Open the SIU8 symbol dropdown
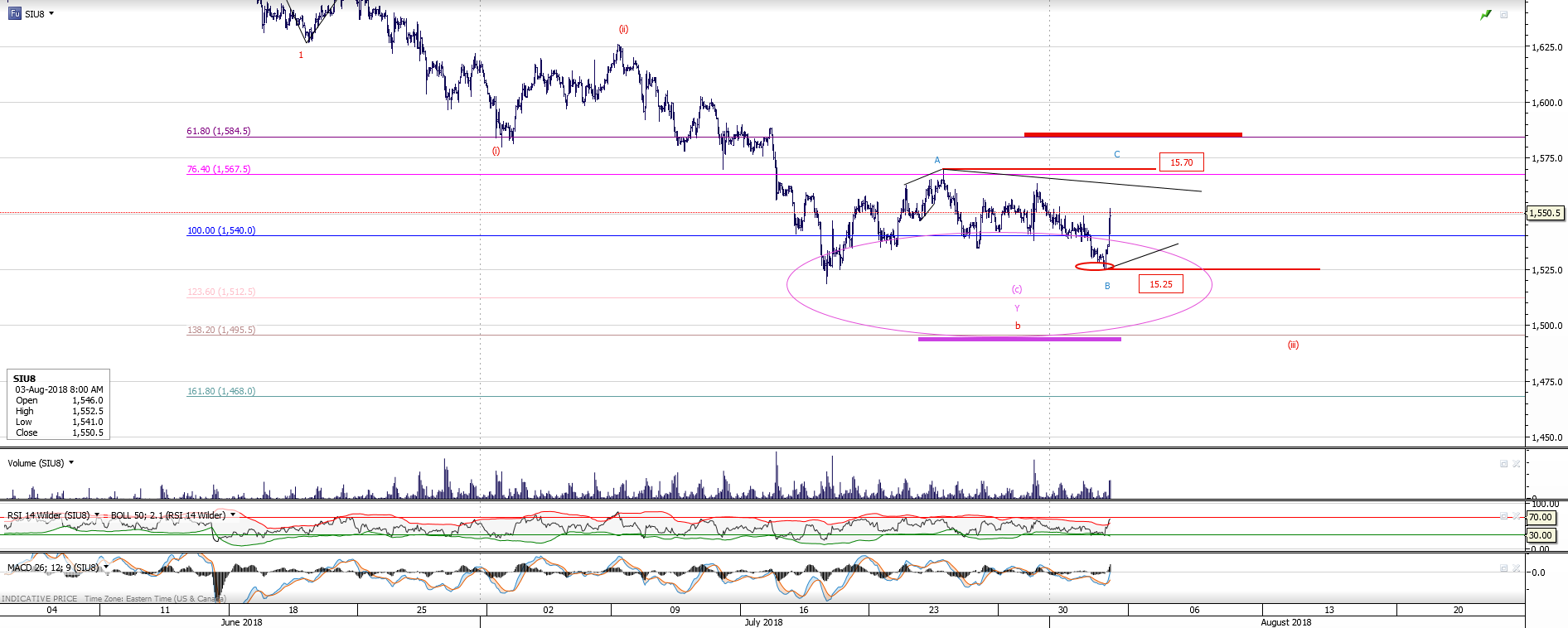This screenshot has height=628, width=1568. tap(51, 13)
